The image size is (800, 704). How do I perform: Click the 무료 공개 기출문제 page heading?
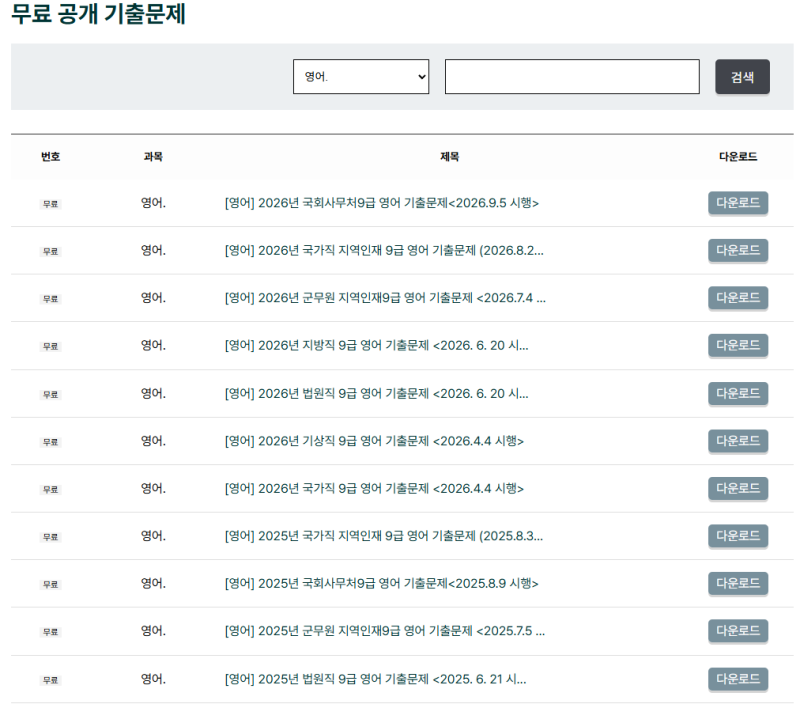[98, 13]
